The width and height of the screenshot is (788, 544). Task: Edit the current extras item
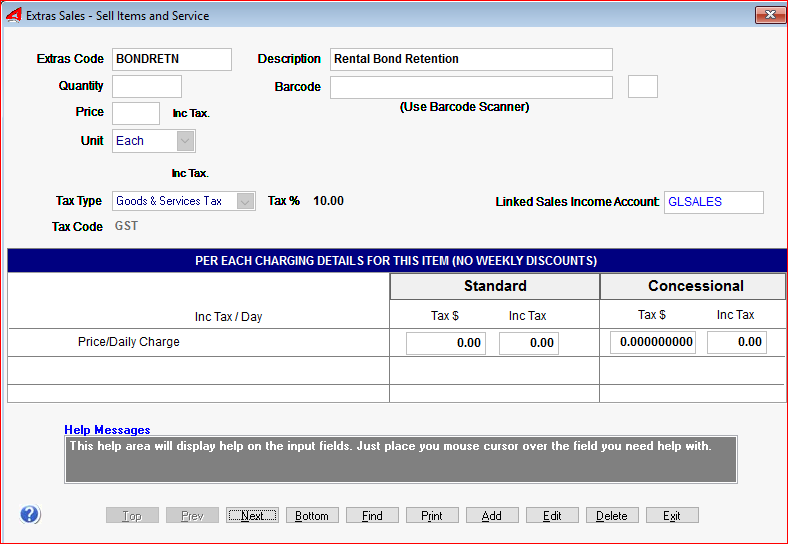[x=552, y=515]
